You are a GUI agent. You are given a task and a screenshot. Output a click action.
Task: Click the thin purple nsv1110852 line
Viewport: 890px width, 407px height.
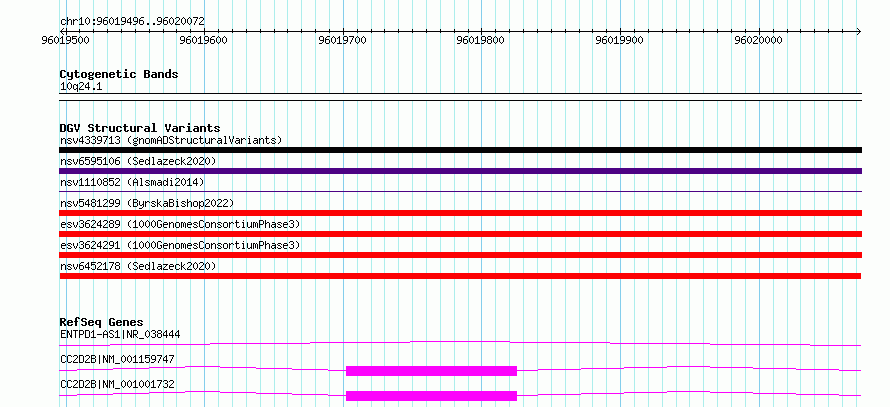pos(460,192)
